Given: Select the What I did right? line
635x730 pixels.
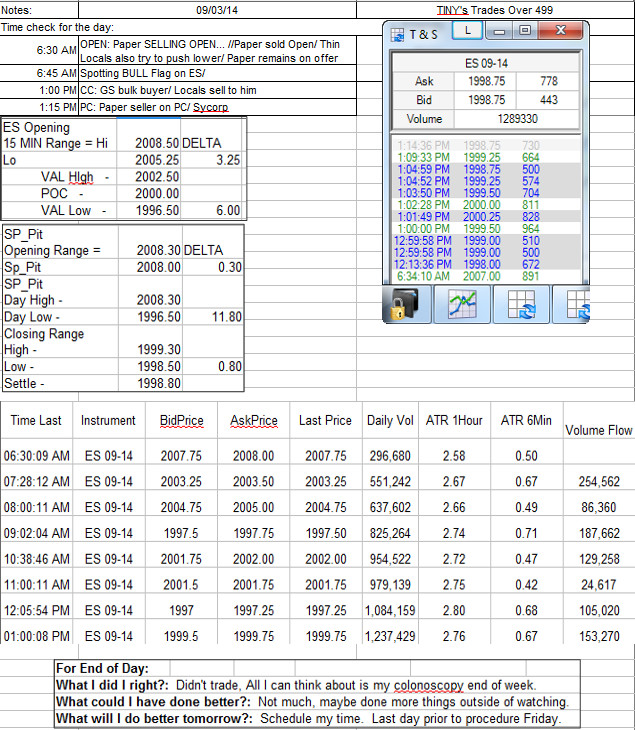Looking at the screenshot, I should 296,685.
